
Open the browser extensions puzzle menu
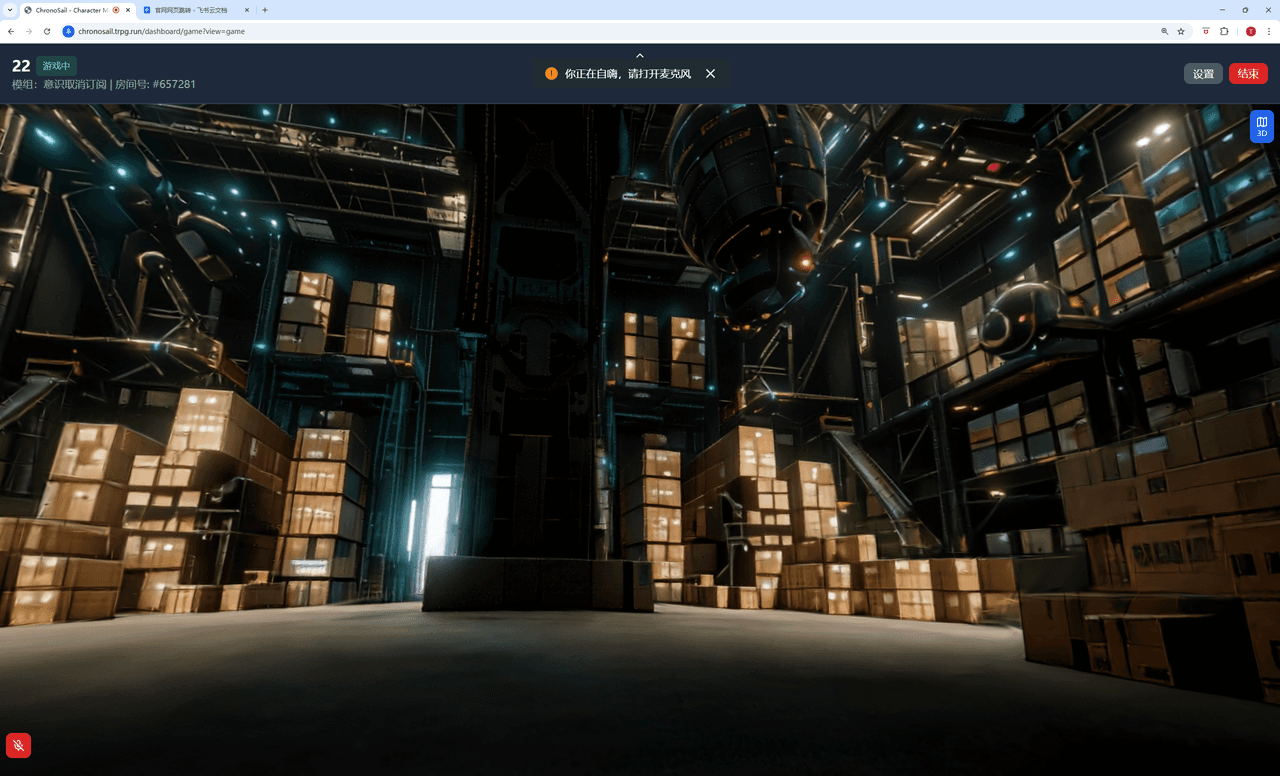(x=1224, y=31)
